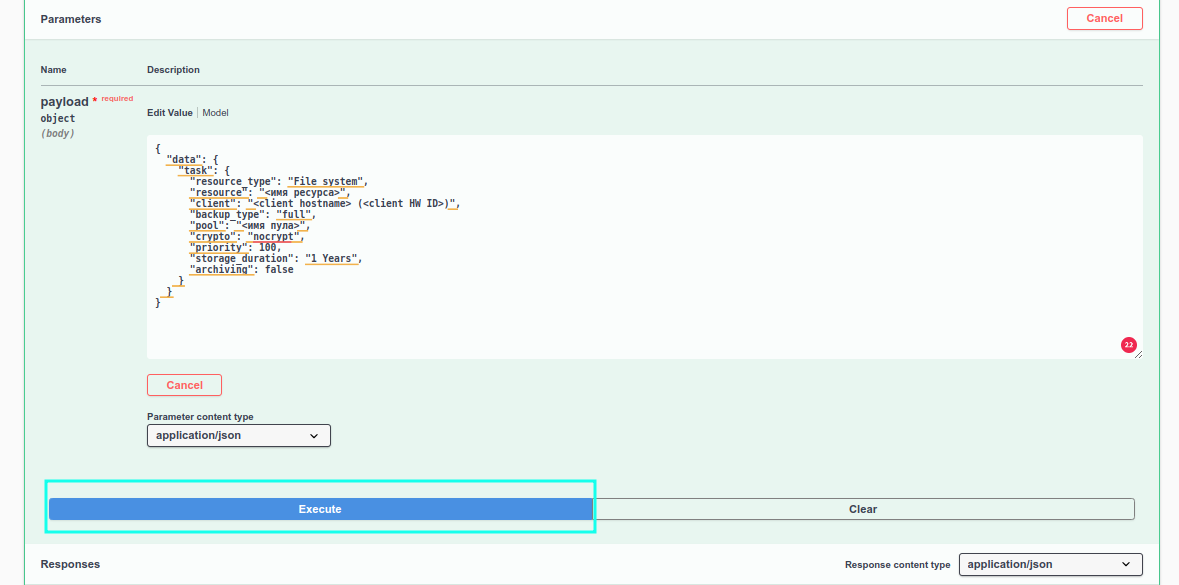Select the Edit Value tab
Viewport: 1179px width, 585px height.
[169, 113]
